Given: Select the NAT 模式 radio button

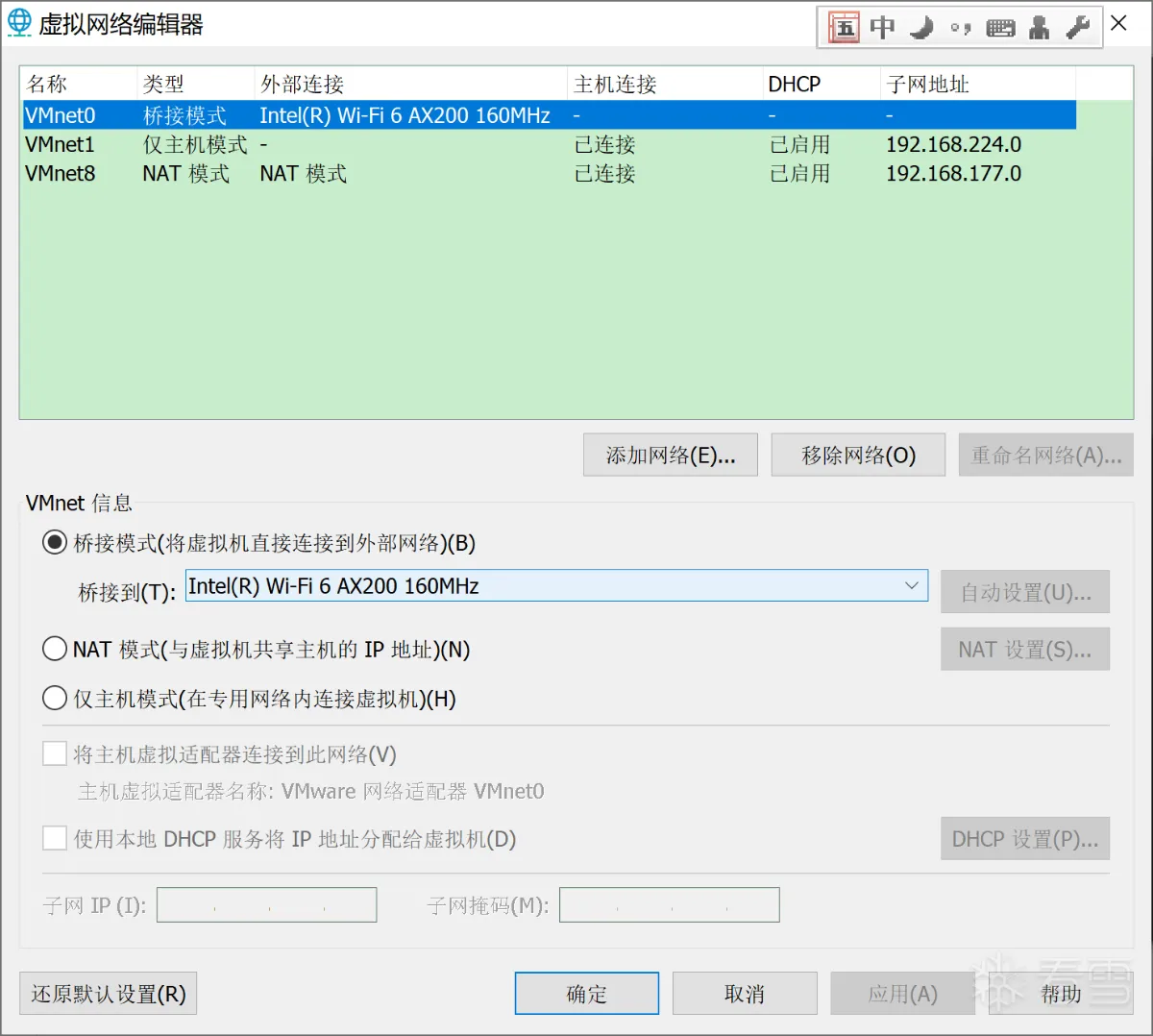Looking at the screenshot, I should coord(55,649).
